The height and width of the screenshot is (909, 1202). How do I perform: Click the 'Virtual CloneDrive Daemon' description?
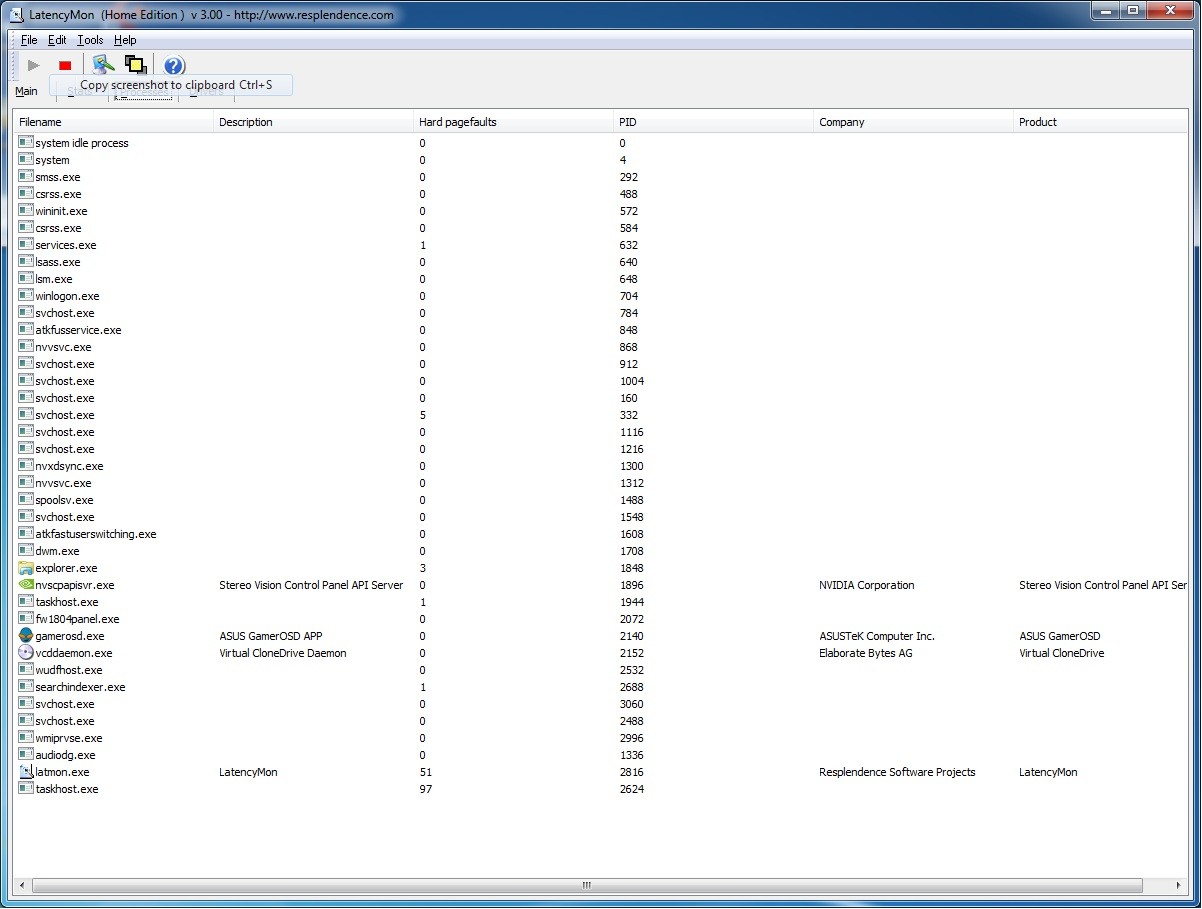[283, 653]
